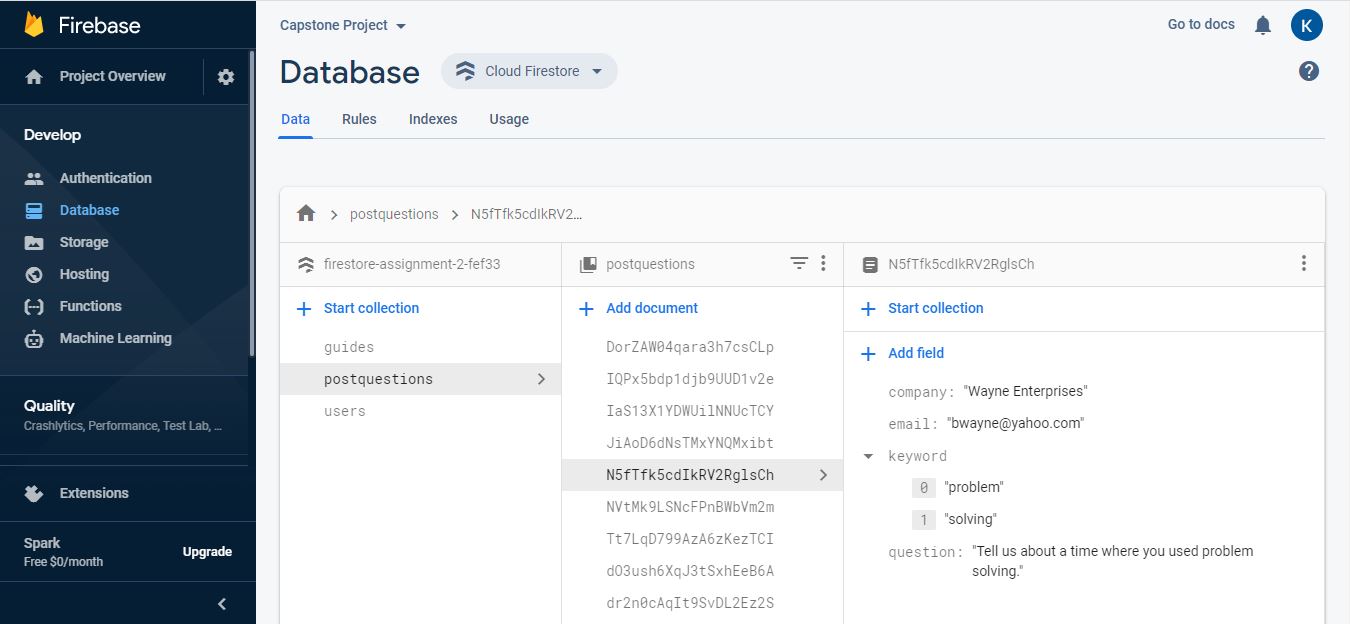Start collection inside the document column
The width and height of the screenshot is (1350, 624).
coord(922,308)
